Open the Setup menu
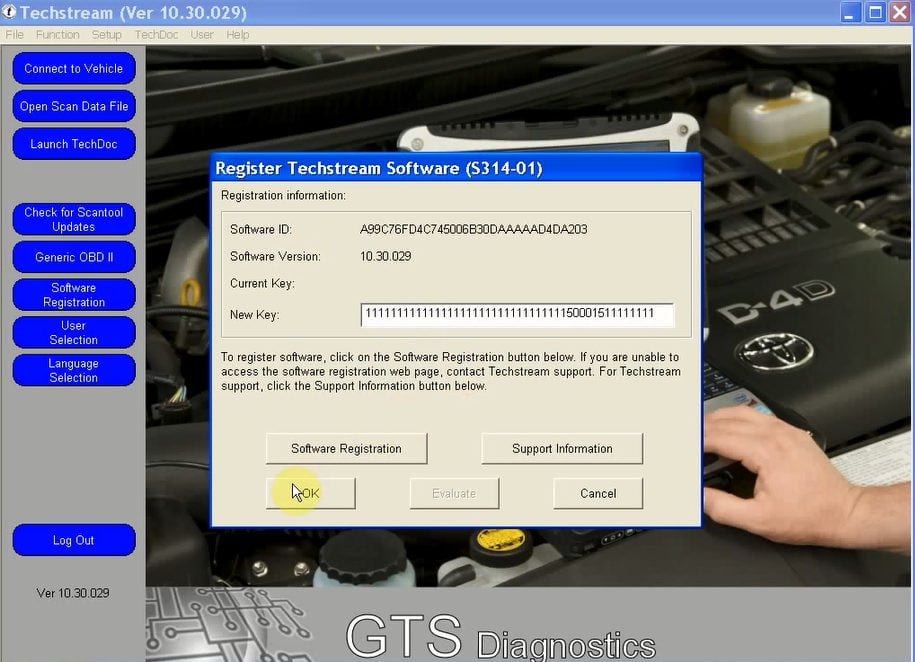Viewport: 915px width, 662px height. click(106, 34)
